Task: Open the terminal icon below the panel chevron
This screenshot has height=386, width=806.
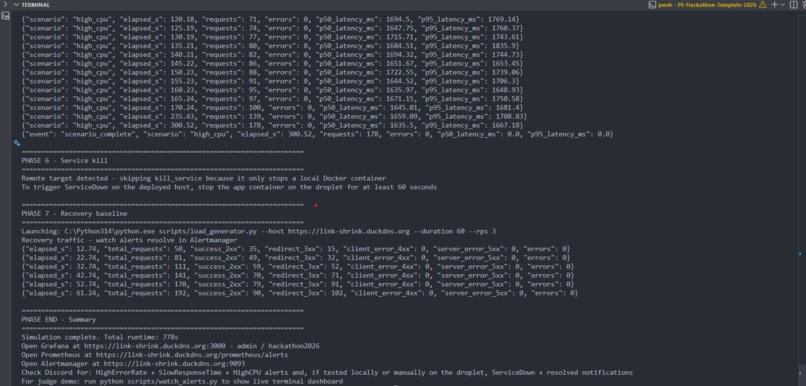Action: click(x=6, y=16)
